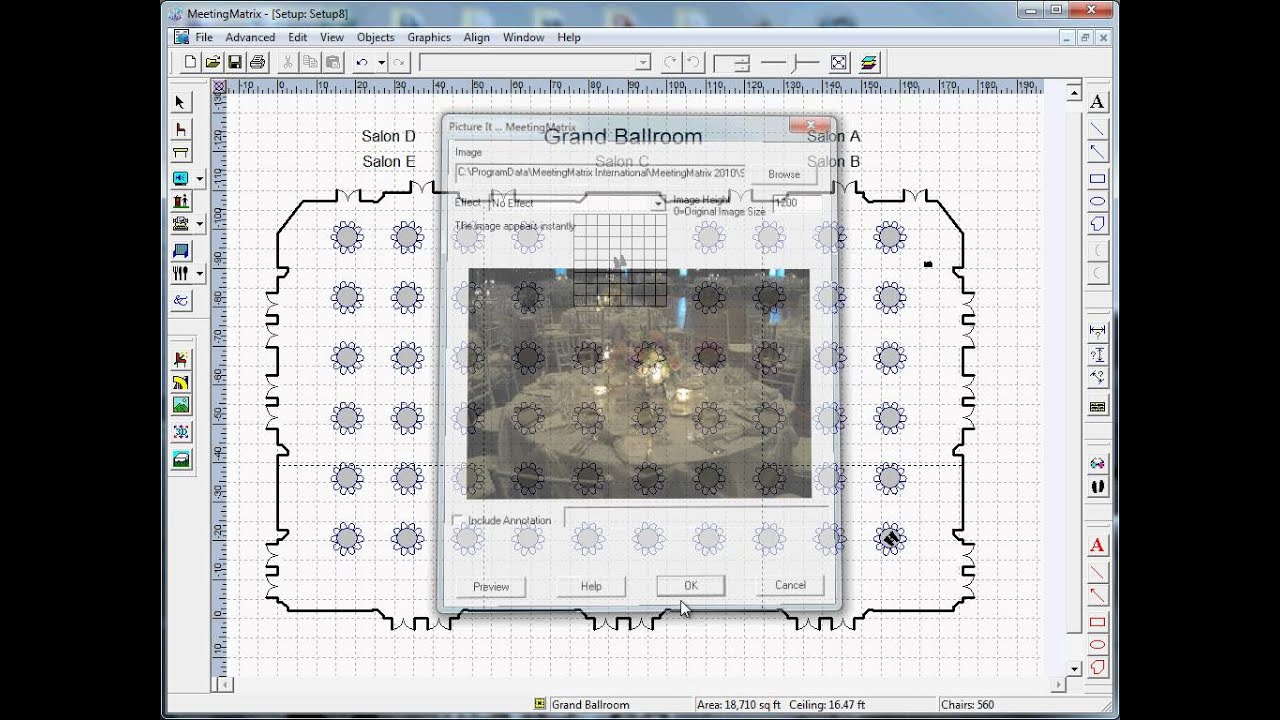This screenshot has width=1280, height=720.
Task: Open the empty toolbar combo box
Action: click(535, 62)
